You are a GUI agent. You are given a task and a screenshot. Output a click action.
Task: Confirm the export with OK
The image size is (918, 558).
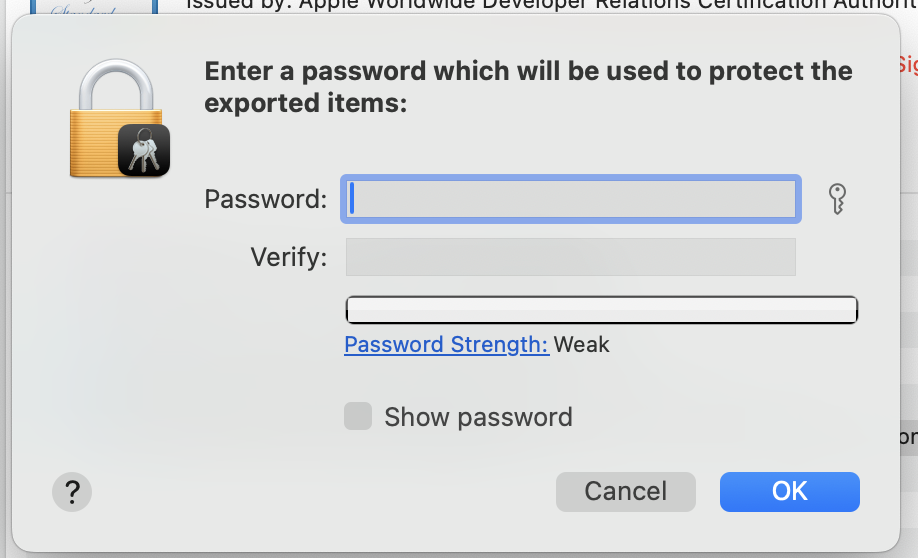(790, 492)
